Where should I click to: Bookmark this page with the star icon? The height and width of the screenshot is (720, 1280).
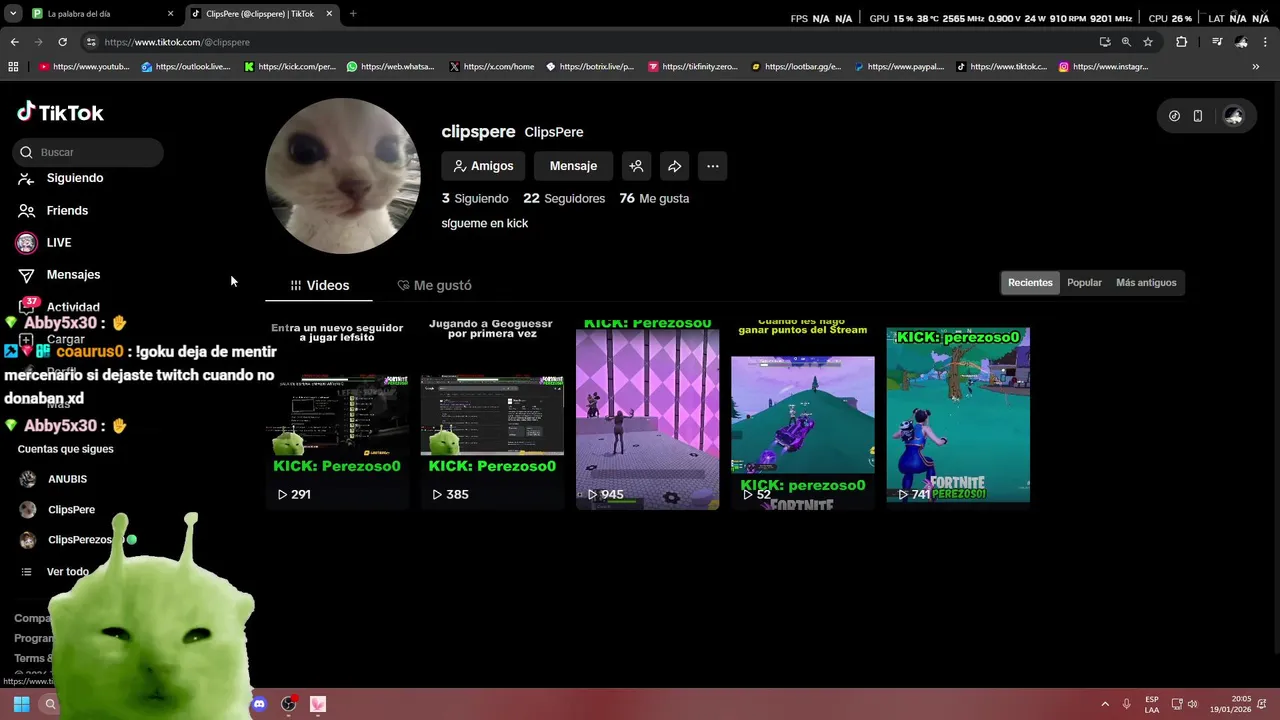[x=1148, y=42]
